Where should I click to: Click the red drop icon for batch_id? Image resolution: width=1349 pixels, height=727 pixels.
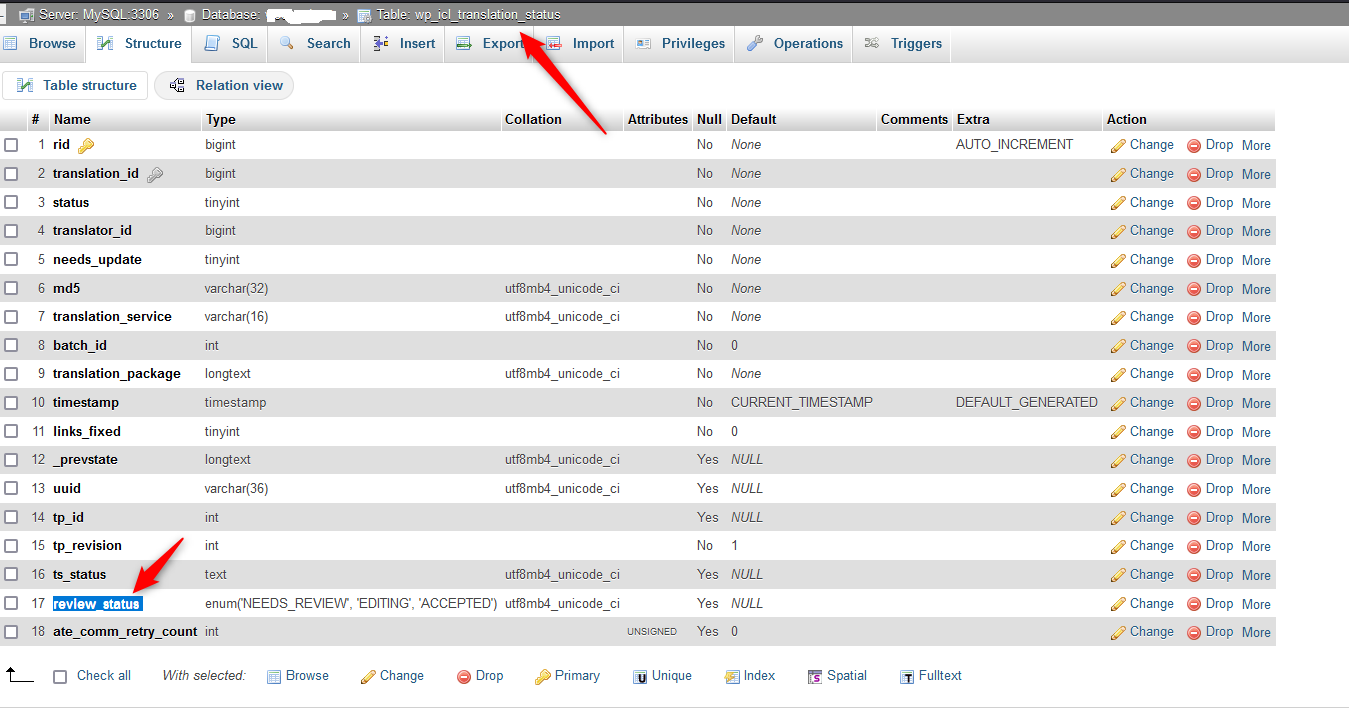pyautogui.click(x=1194, y=346)
